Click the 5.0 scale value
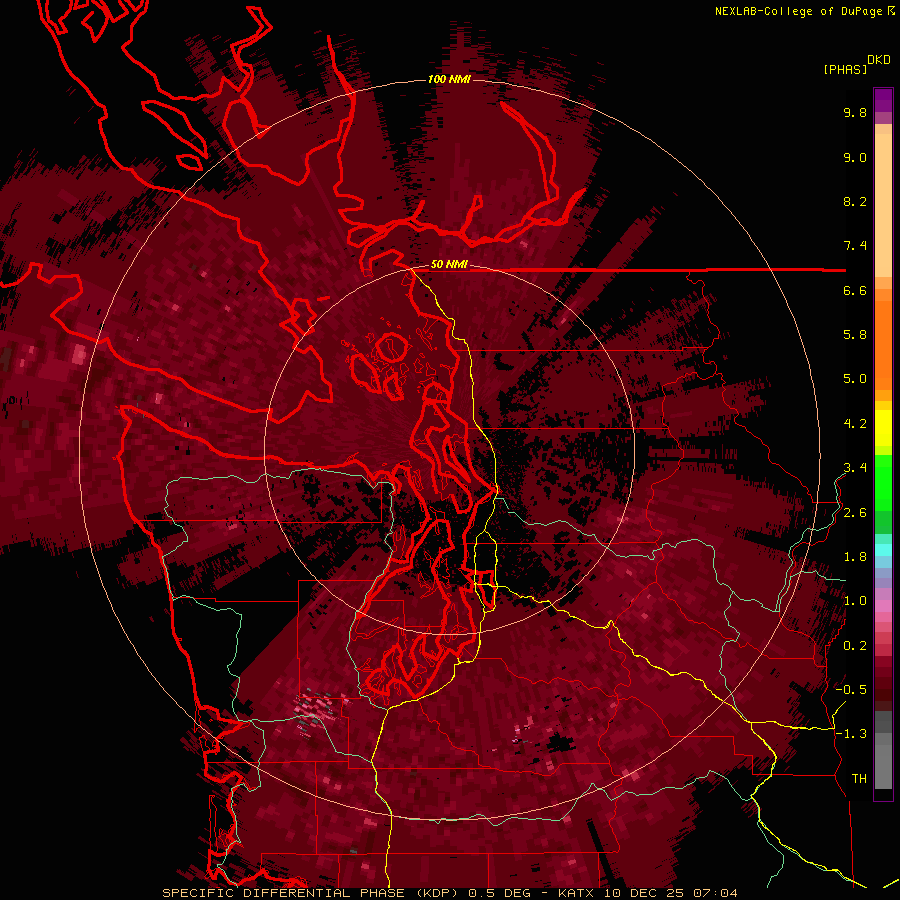 tap(855, 379)
